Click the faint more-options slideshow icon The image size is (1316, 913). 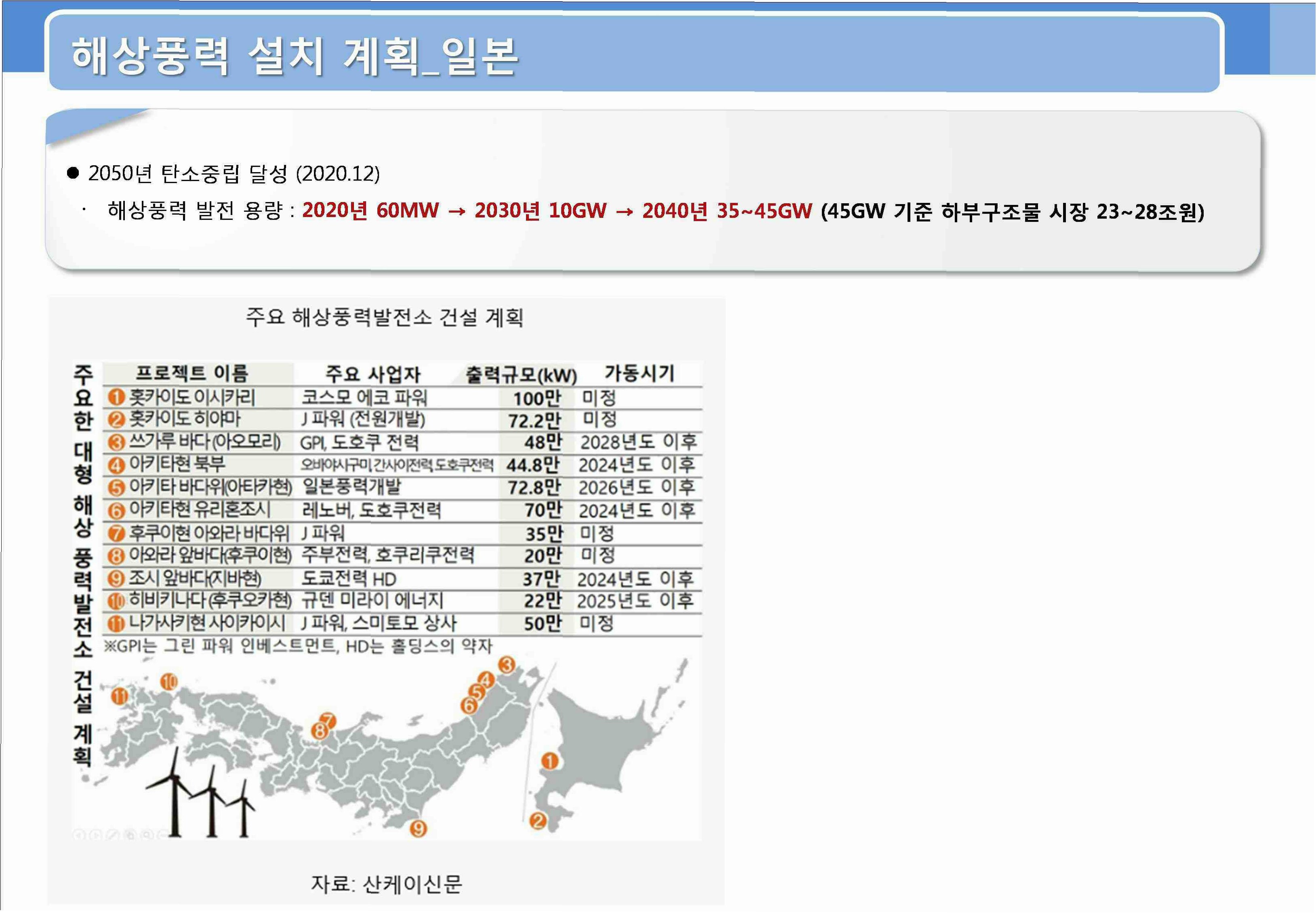(162, 835)
